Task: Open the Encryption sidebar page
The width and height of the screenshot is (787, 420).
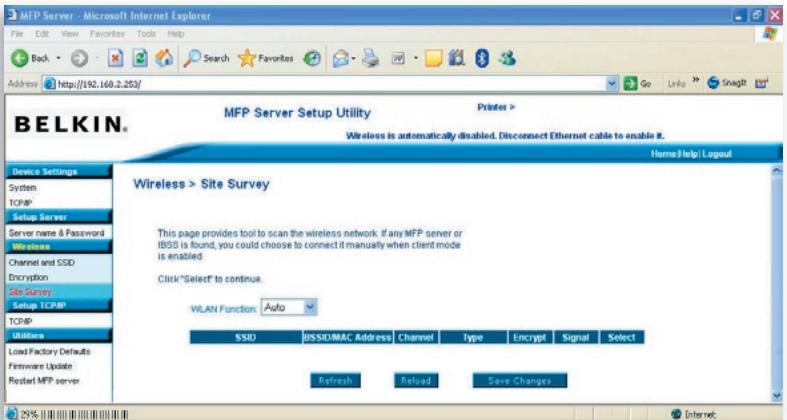Action: [x=29, y=277]
